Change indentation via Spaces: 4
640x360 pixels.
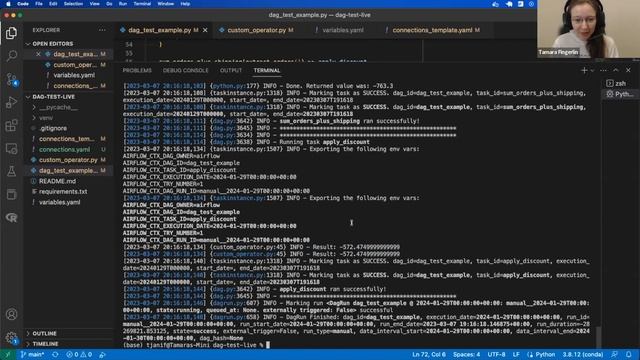(467, 354)
